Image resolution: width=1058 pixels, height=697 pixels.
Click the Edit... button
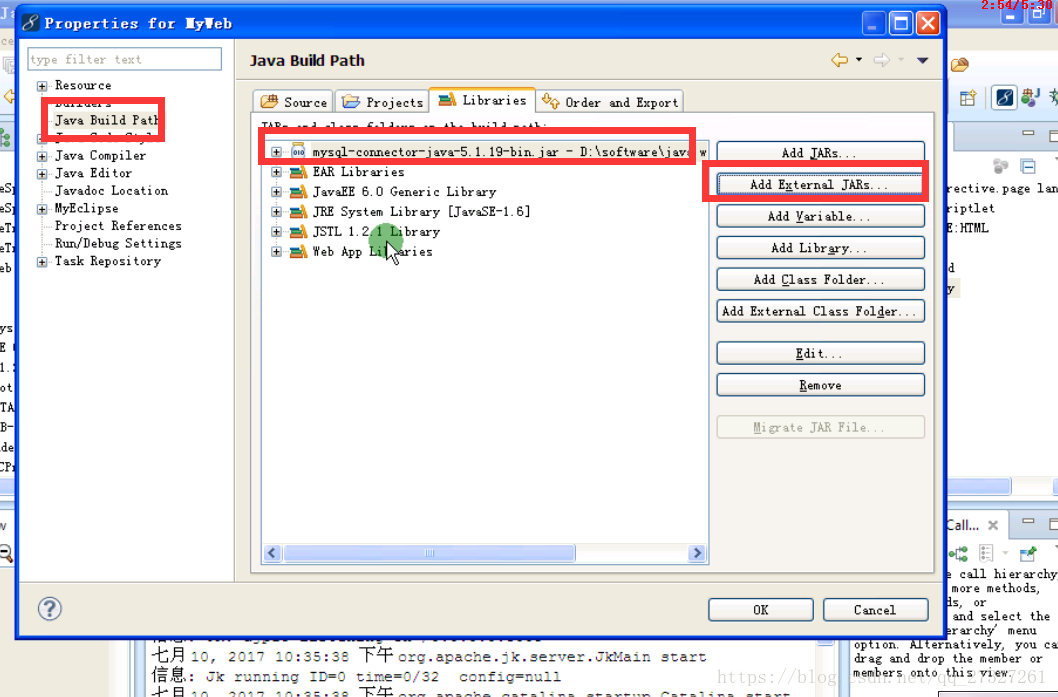[820, 353]
